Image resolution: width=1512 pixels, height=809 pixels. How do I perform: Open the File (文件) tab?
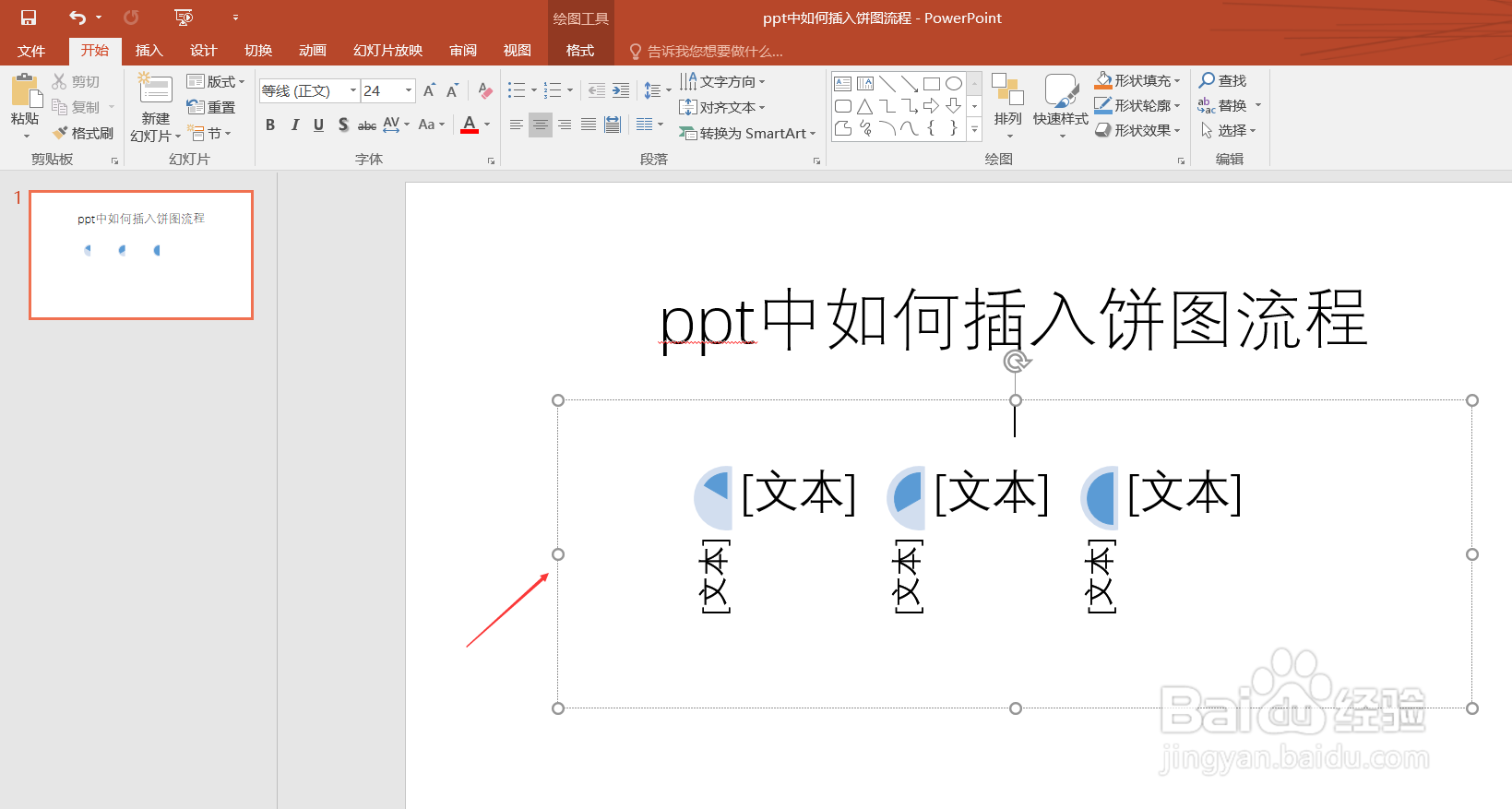[31, 51]
